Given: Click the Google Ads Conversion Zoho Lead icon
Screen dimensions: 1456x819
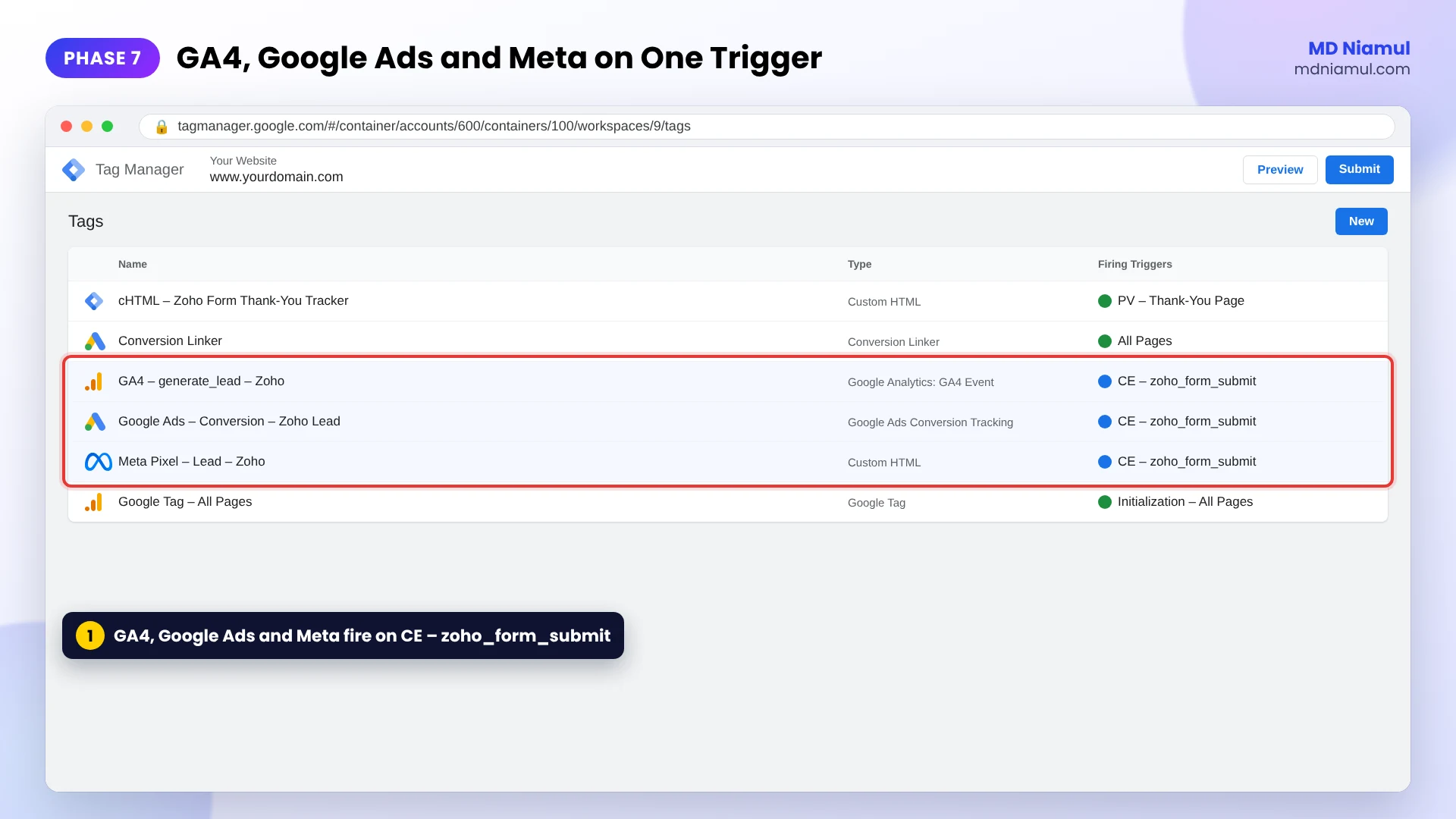Looking at the screenshot, I should click(95, 422).
